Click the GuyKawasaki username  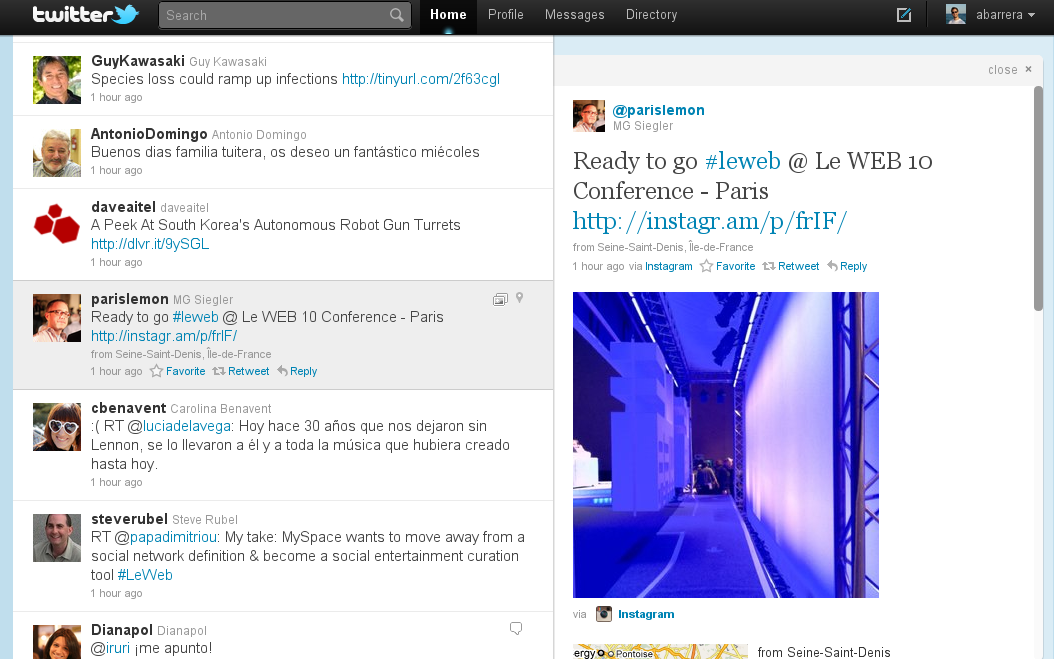coord(138,61)
